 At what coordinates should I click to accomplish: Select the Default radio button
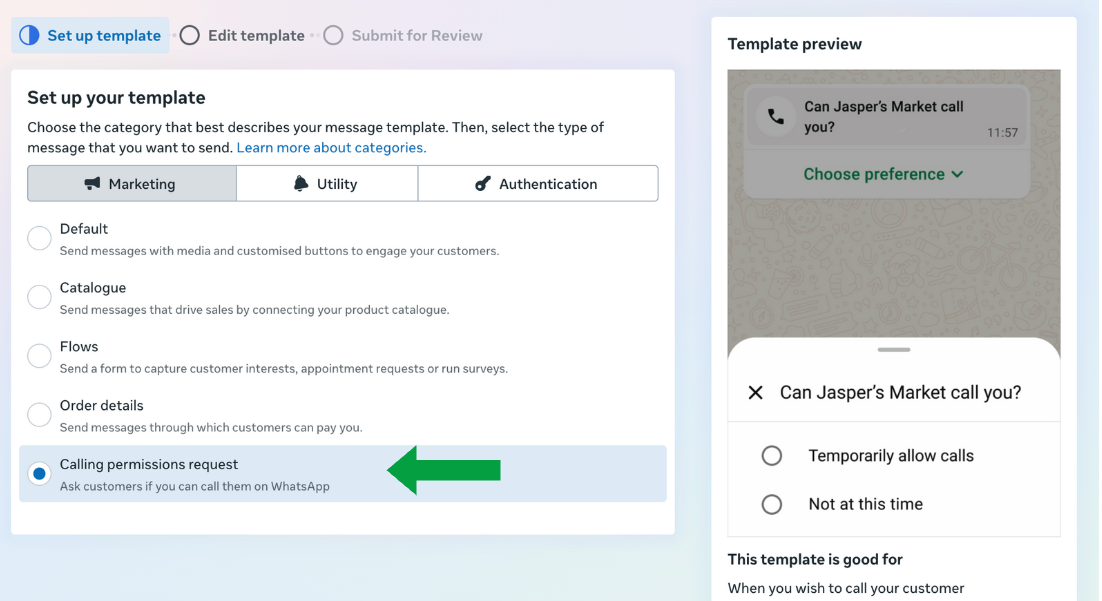tap(39, 238)
